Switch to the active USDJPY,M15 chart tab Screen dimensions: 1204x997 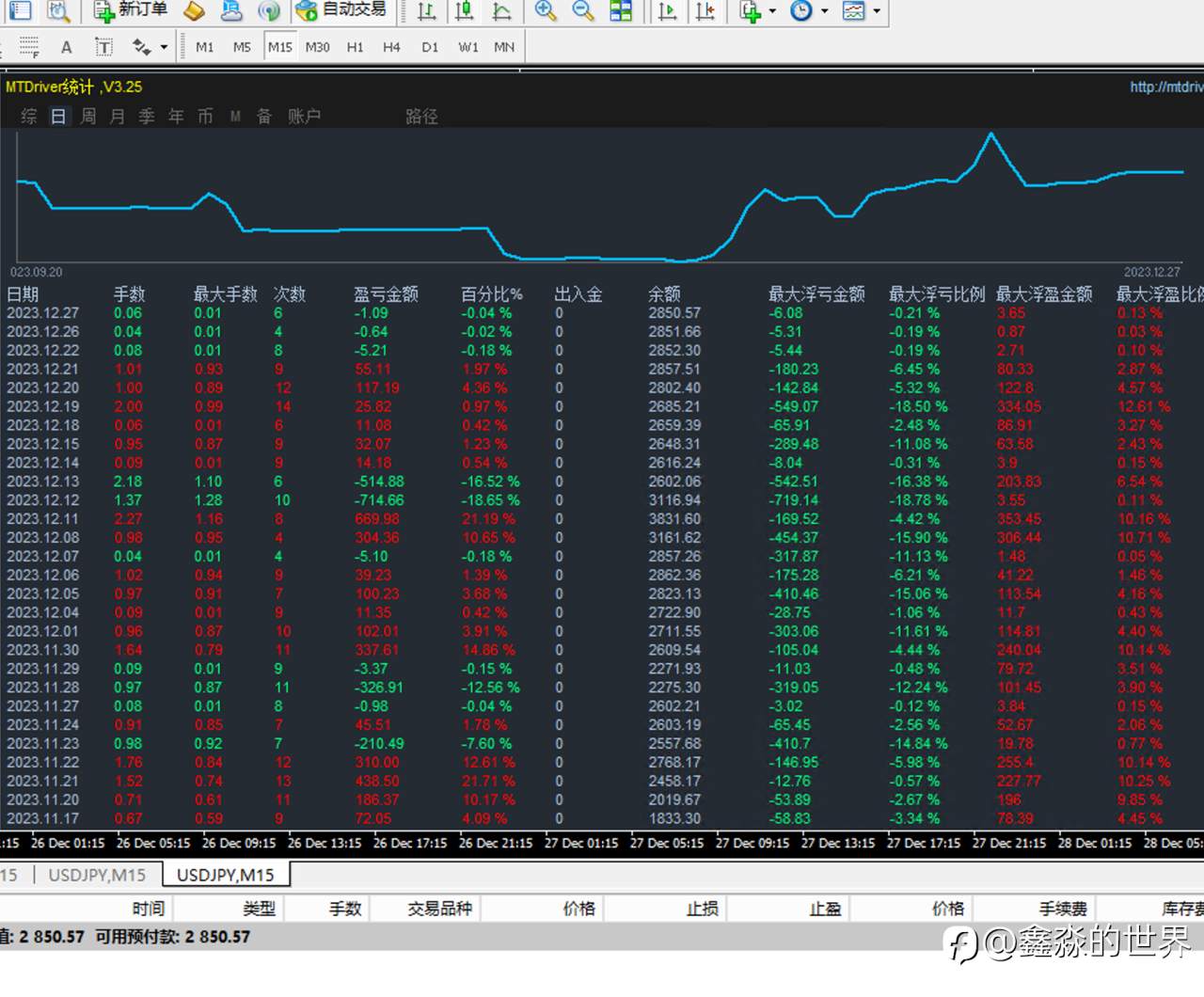[x=226, y=875]
